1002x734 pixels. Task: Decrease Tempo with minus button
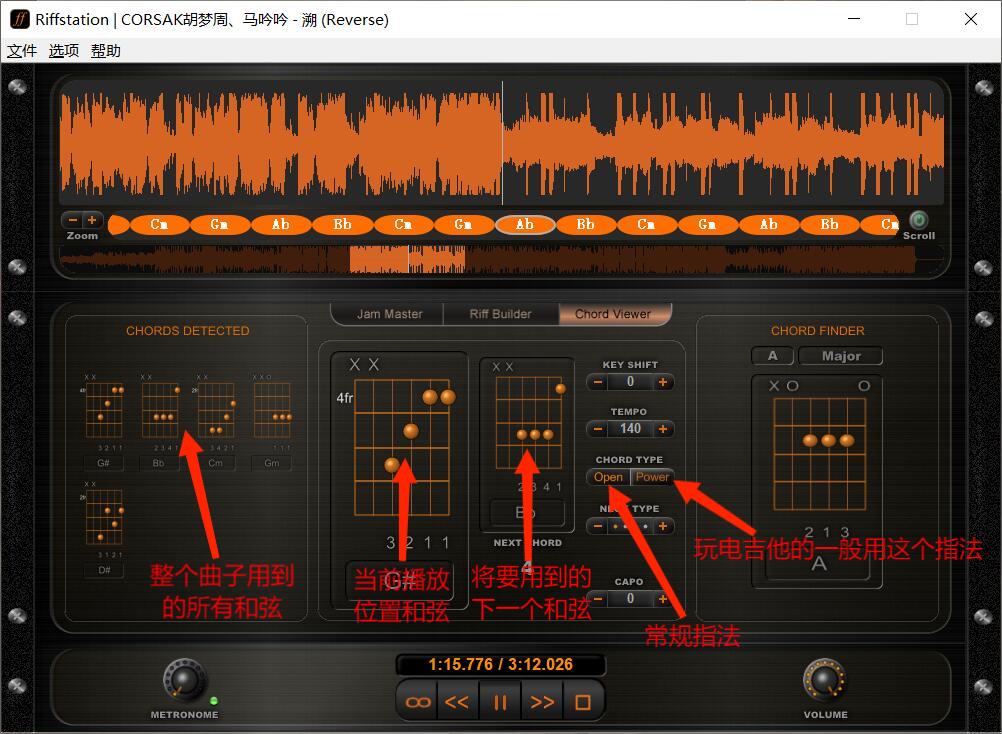pyautogui.click(x=598, y=429)
